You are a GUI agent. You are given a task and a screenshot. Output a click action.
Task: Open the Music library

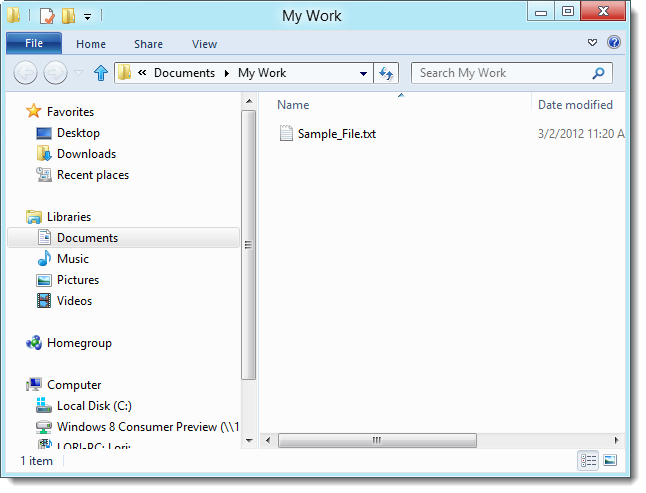73,259
